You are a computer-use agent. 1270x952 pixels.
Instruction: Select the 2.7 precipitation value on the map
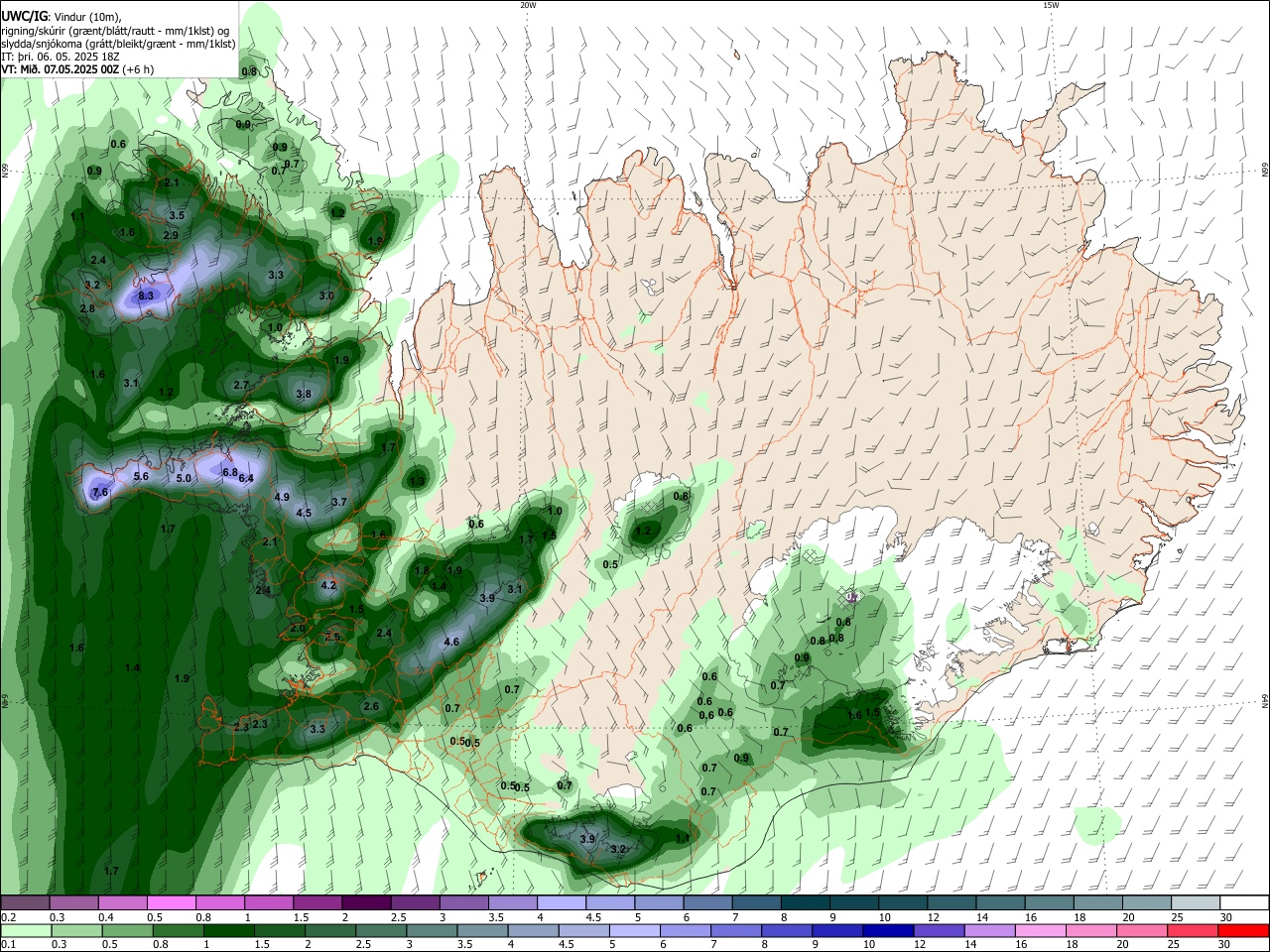[x=241, y=385]
